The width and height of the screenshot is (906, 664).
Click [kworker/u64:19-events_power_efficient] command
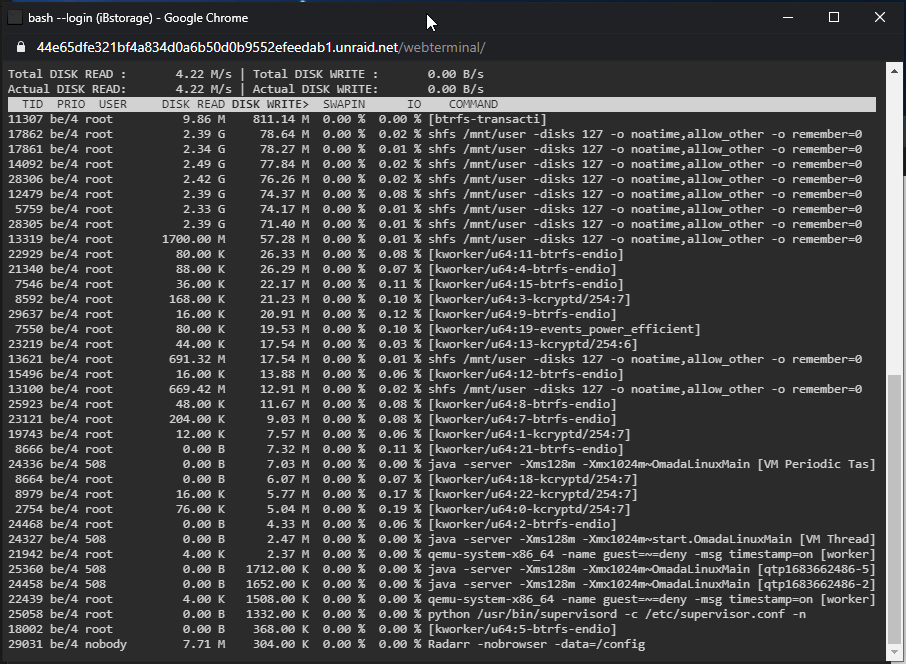[x=565, y=330]
